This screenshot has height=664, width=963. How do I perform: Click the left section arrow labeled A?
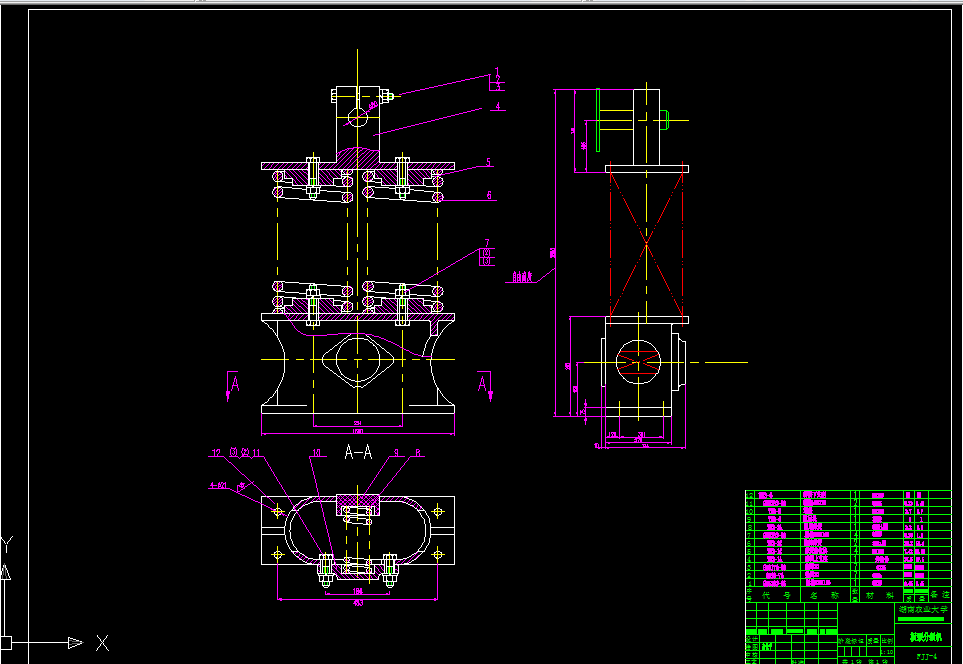pyautogui.click(x=234, y=385)
